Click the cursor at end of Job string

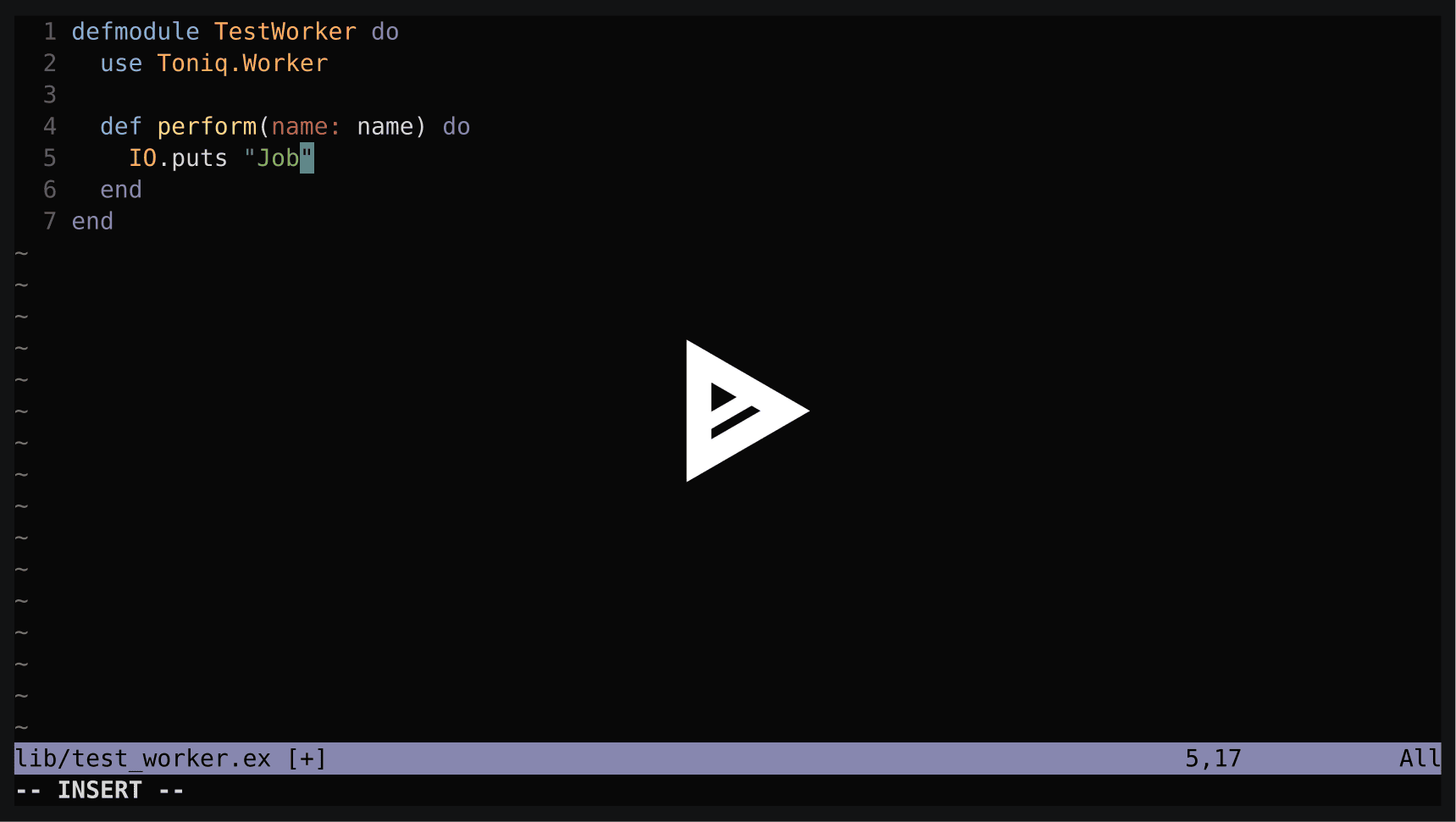click(308, 157)
